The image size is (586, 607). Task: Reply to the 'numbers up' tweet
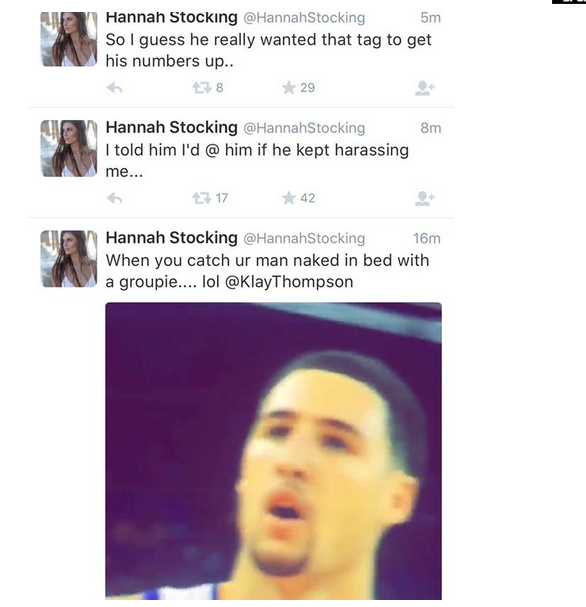pyautogui.click(x=115, y=88)
